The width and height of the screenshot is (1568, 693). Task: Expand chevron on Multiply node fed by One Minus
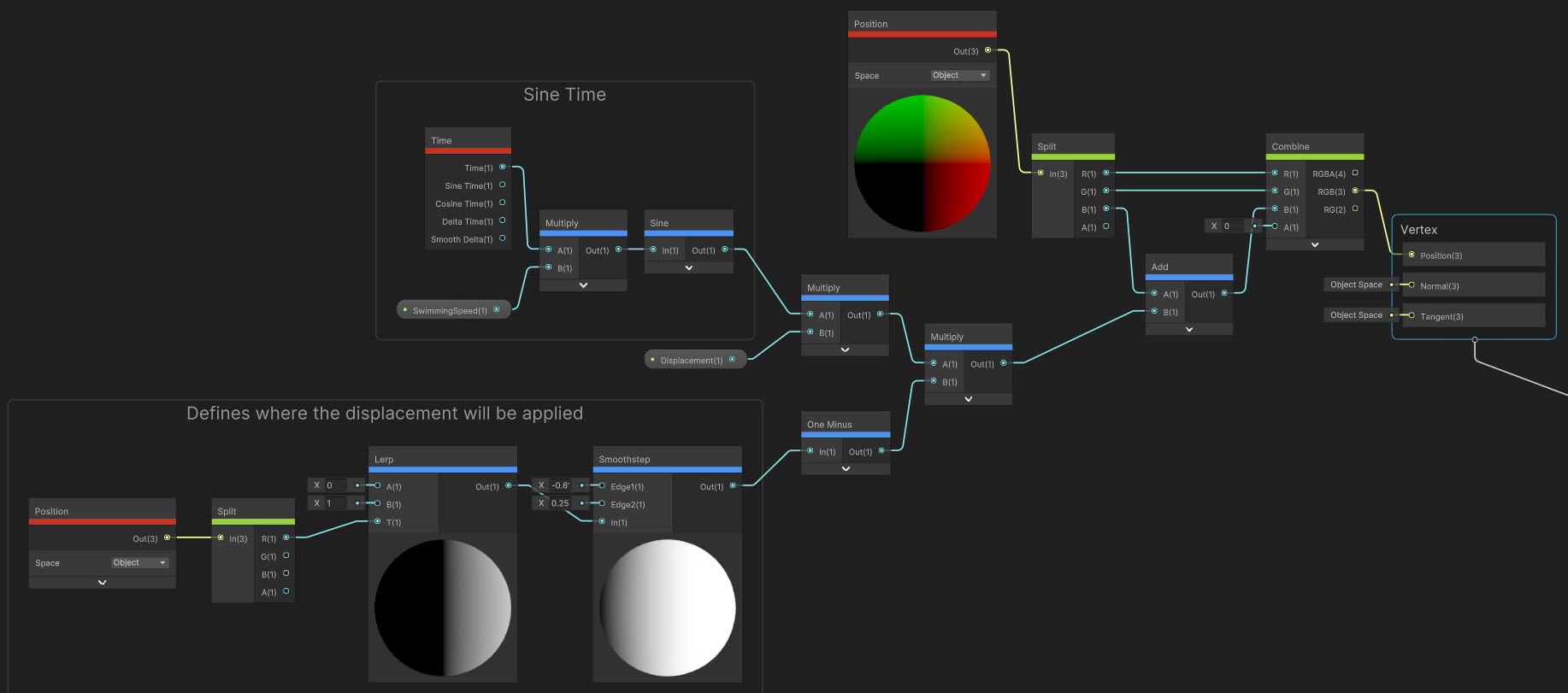point(969,399)
